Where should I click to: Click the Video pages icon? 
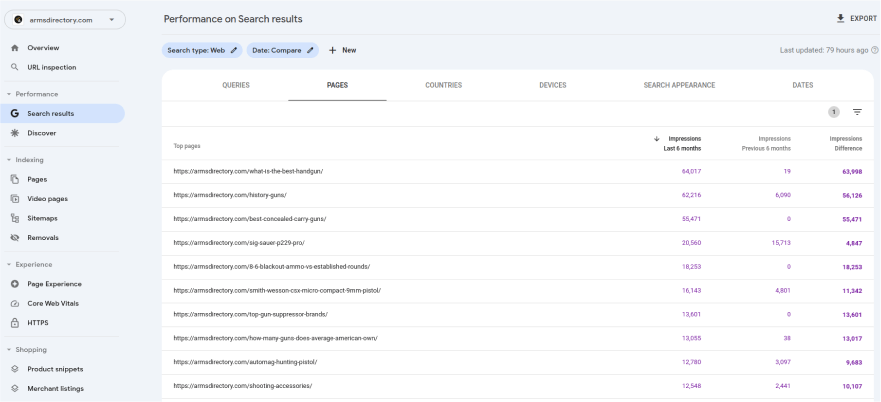click(x=15, y=199)
